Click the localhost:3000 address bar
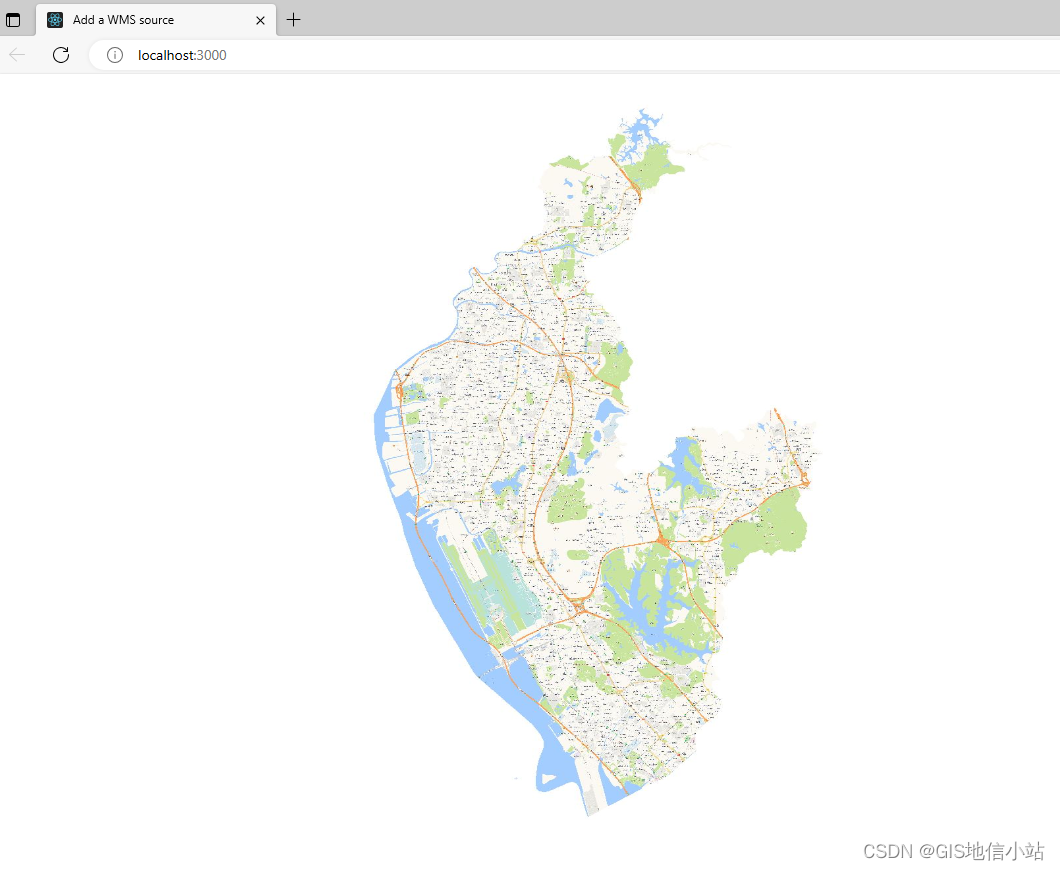 click(x=181, y=55)
